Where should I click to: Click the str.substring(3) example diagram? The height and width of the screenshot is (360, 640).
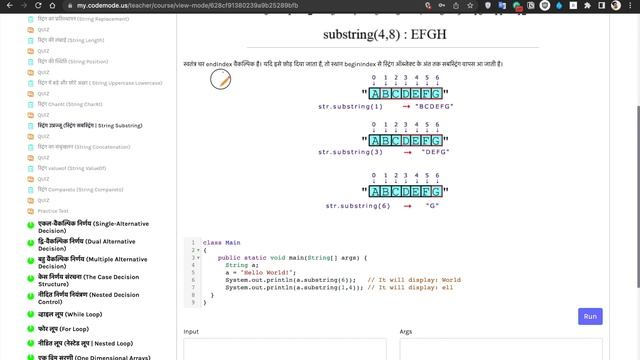coord(384,139)
